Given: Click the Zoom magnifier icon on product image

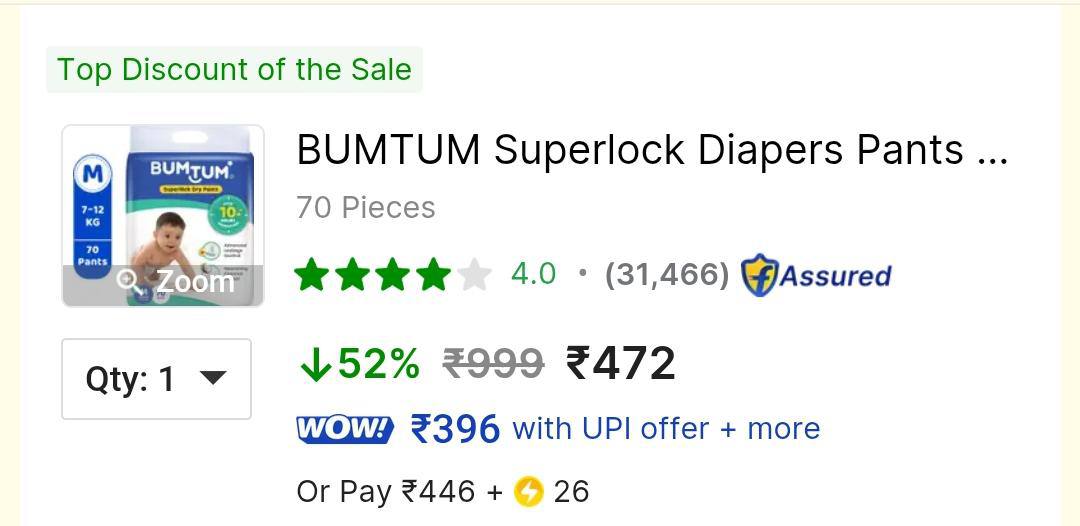Looking at the screenshot, I should click(x=129, y=281).
